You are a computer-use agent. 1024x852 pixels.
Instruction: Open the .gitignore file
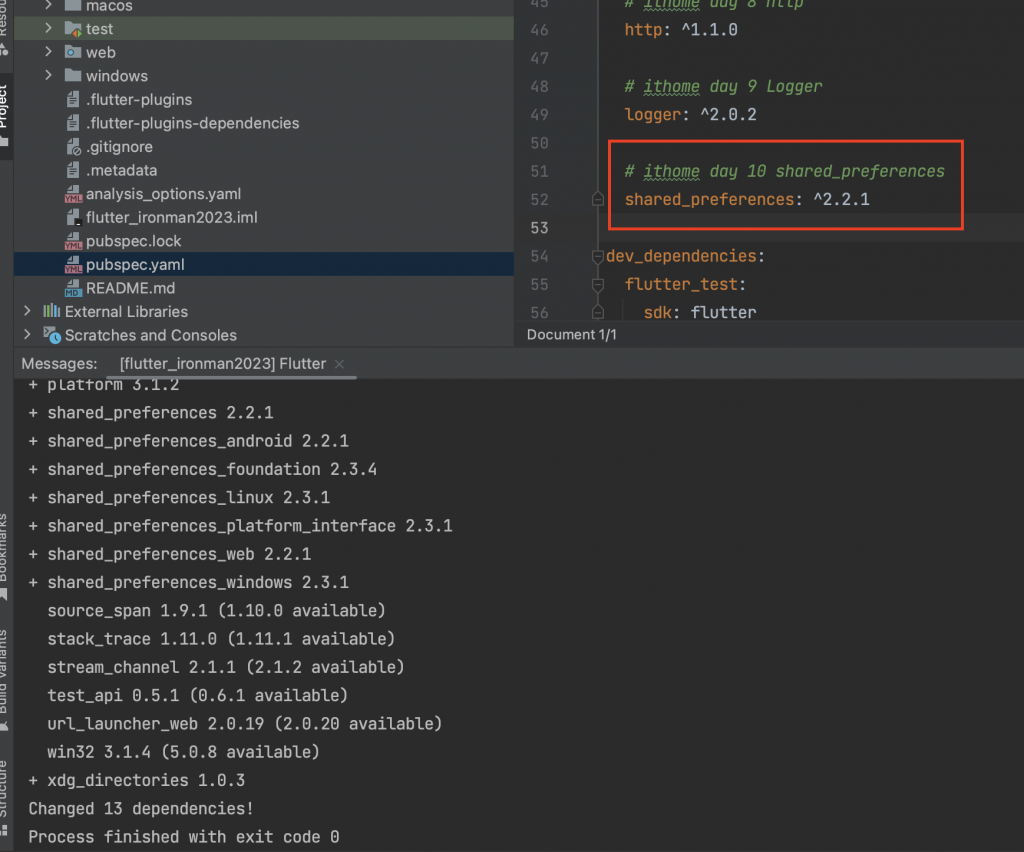click(x=120, y=146)
